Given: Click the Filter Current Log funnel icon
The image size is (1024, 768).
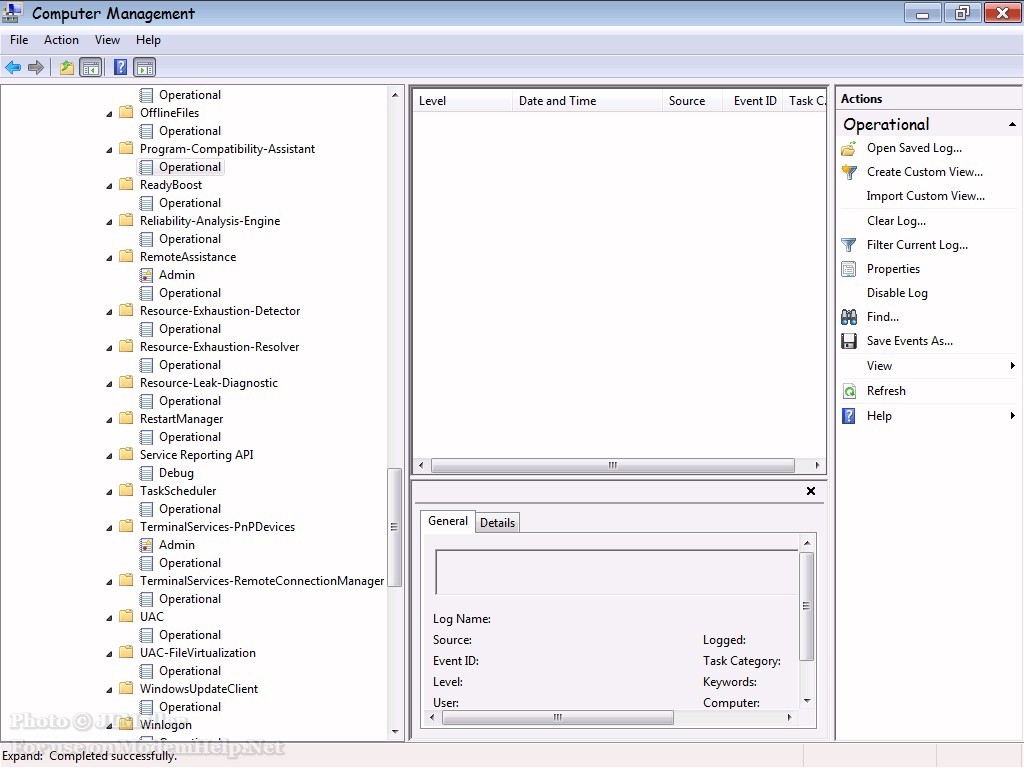Looking at the screenshot, I should point(849,245).
